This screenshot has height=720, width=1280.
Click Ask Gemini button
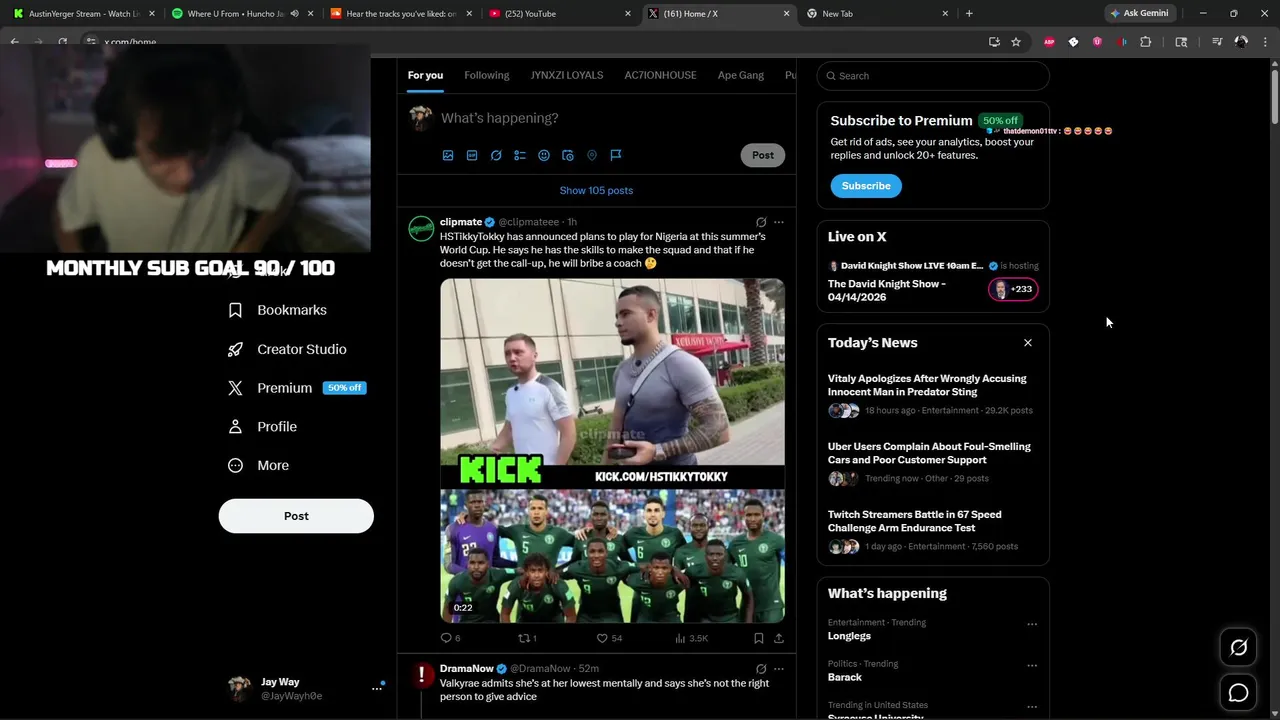coord(1138,13)
